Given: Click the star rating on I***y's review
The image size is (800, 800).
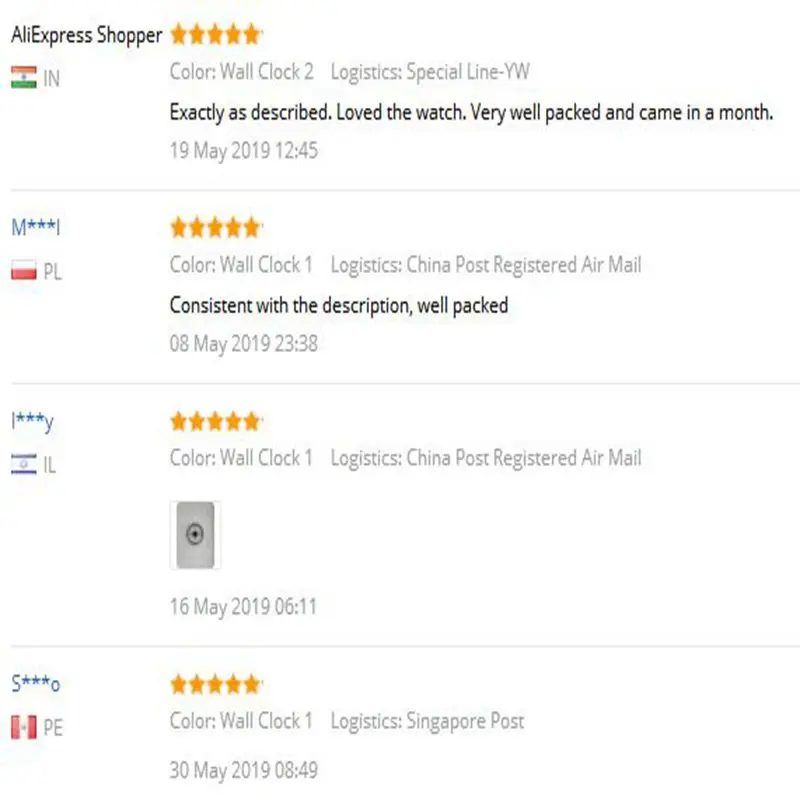Looking at the screenshot, I should point(216,421).
